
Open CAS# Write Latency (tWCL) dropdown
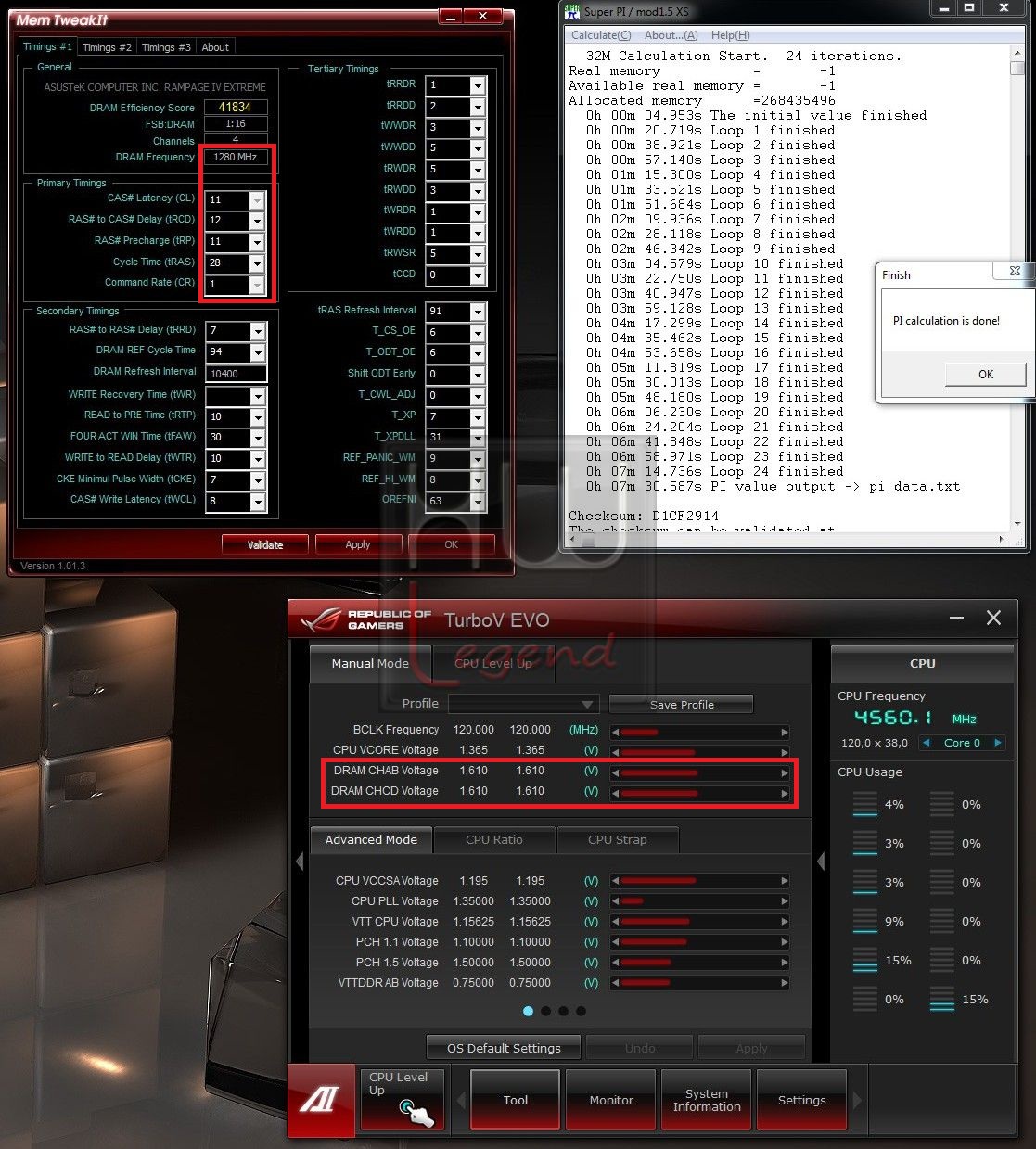(258, 502)
